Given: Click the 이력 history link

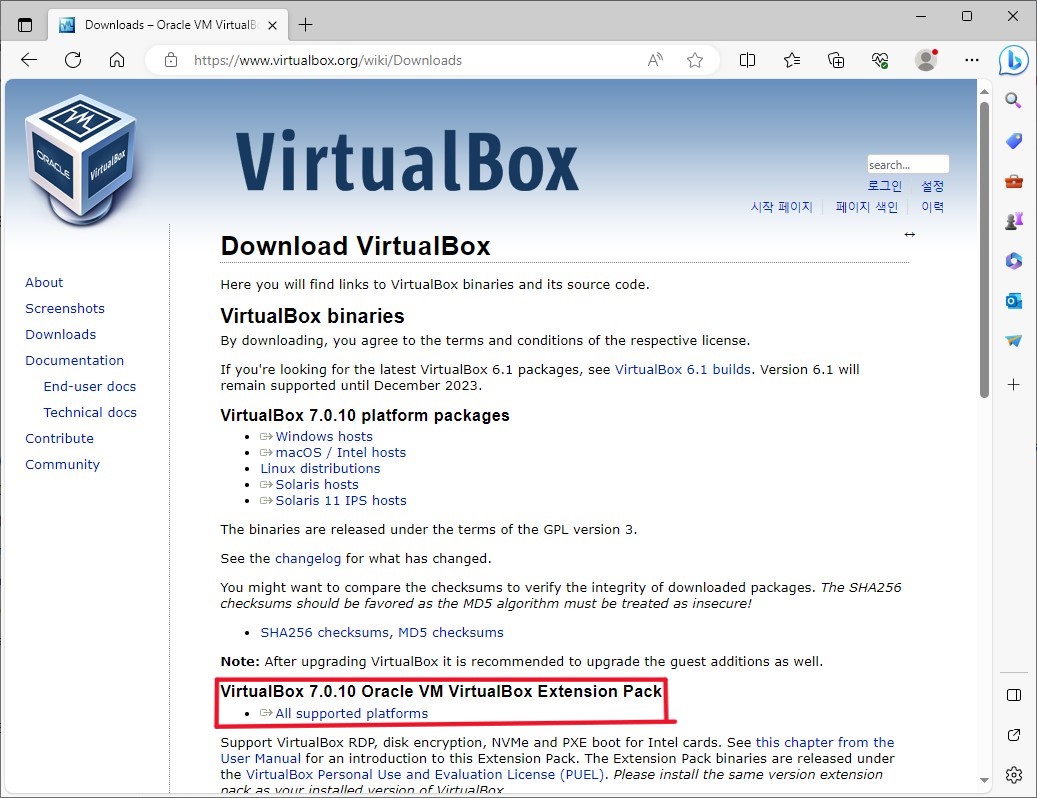Looking at the screenshot, I should pos(933,207).
